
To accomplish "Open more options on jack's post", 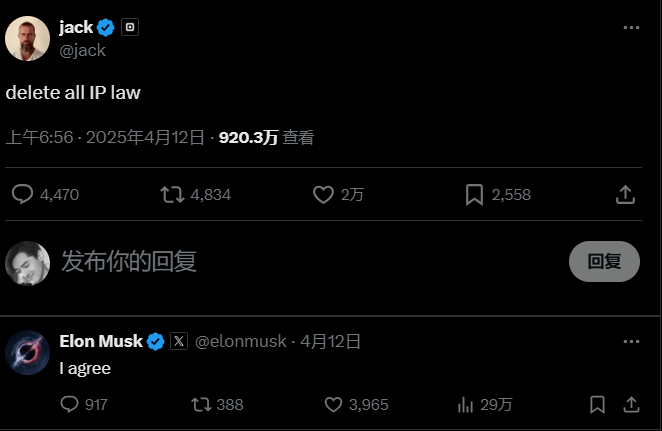I will pyautogui.click(x=631, y=28).
